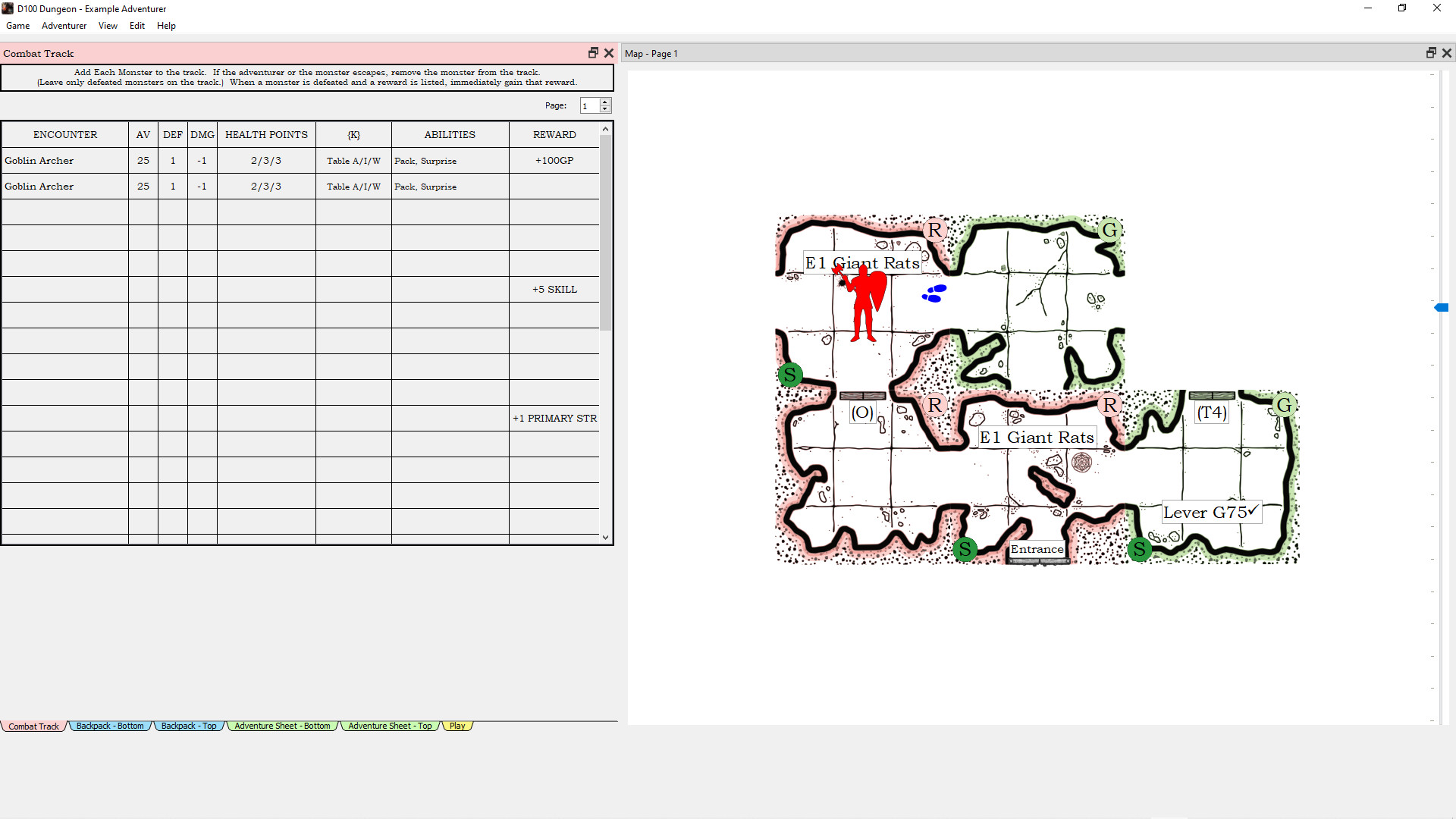Float the Map panel
The image size is (1456, 819).
coord(1431,53)
